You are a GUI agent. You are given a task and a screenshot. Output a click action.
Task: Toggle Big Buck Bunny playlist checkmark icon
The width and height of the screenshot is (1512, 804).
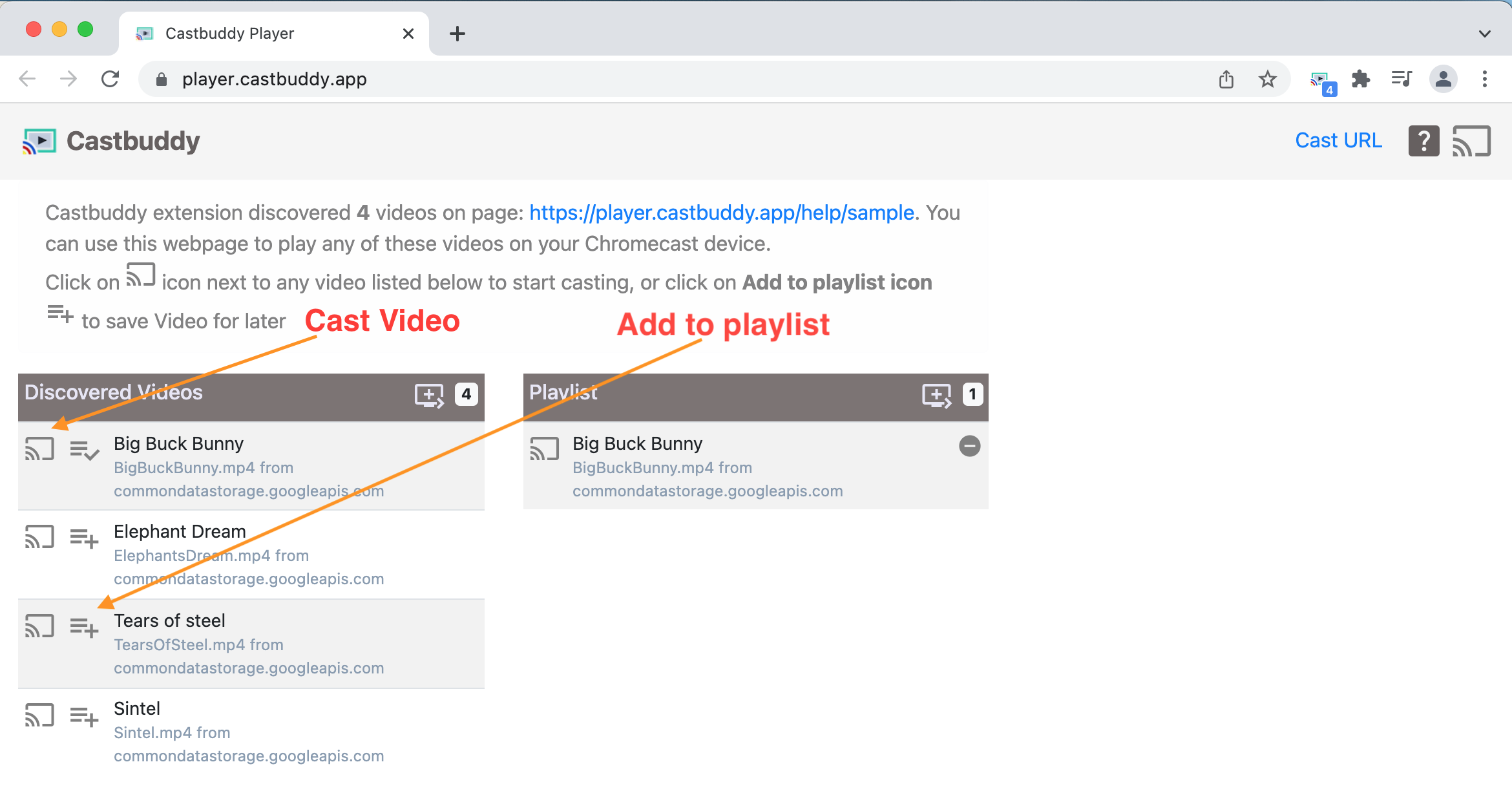pos(84,449)
